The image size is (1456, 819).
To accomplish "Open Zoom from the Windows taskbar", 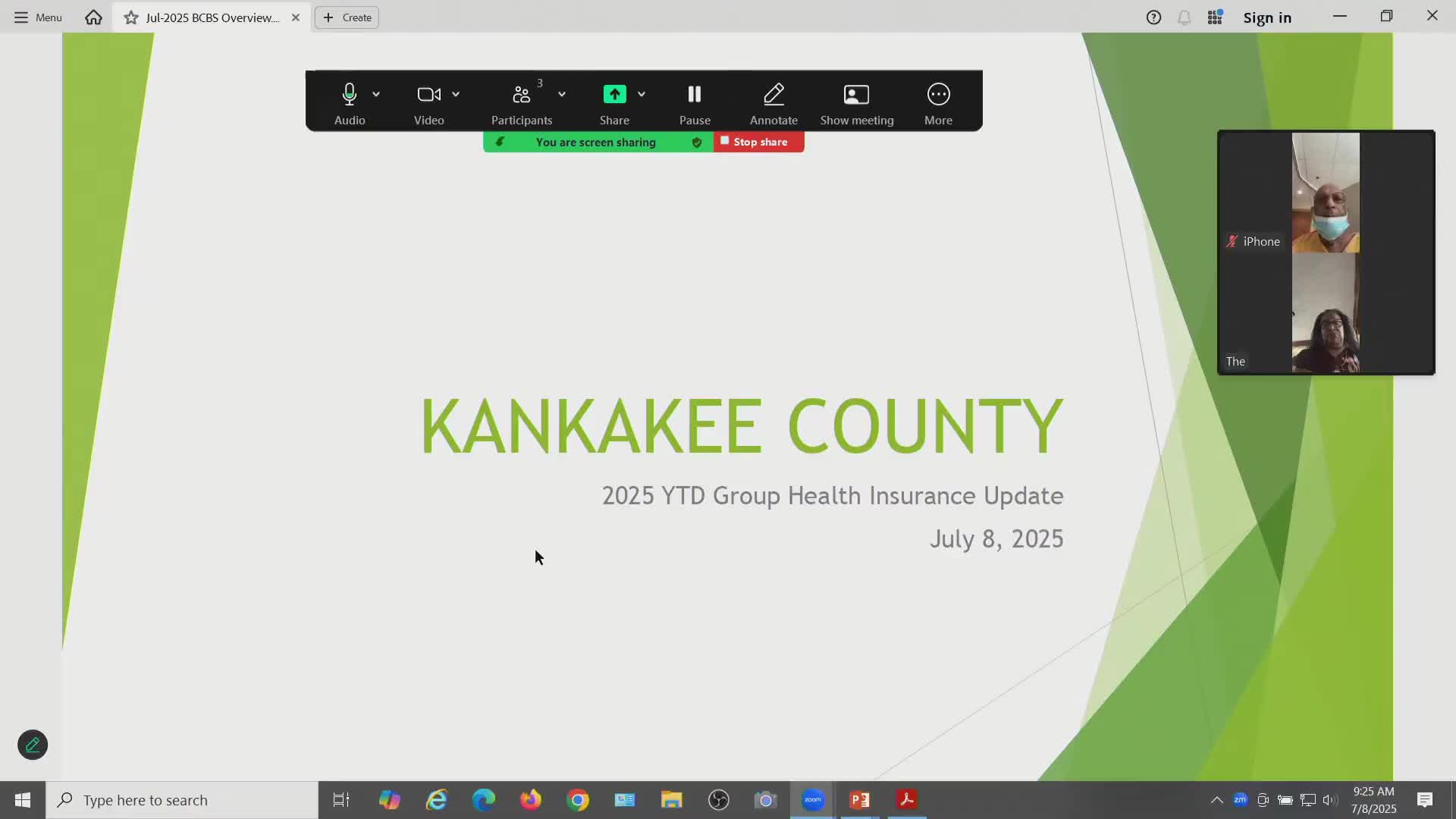I will tap(813, 800).
